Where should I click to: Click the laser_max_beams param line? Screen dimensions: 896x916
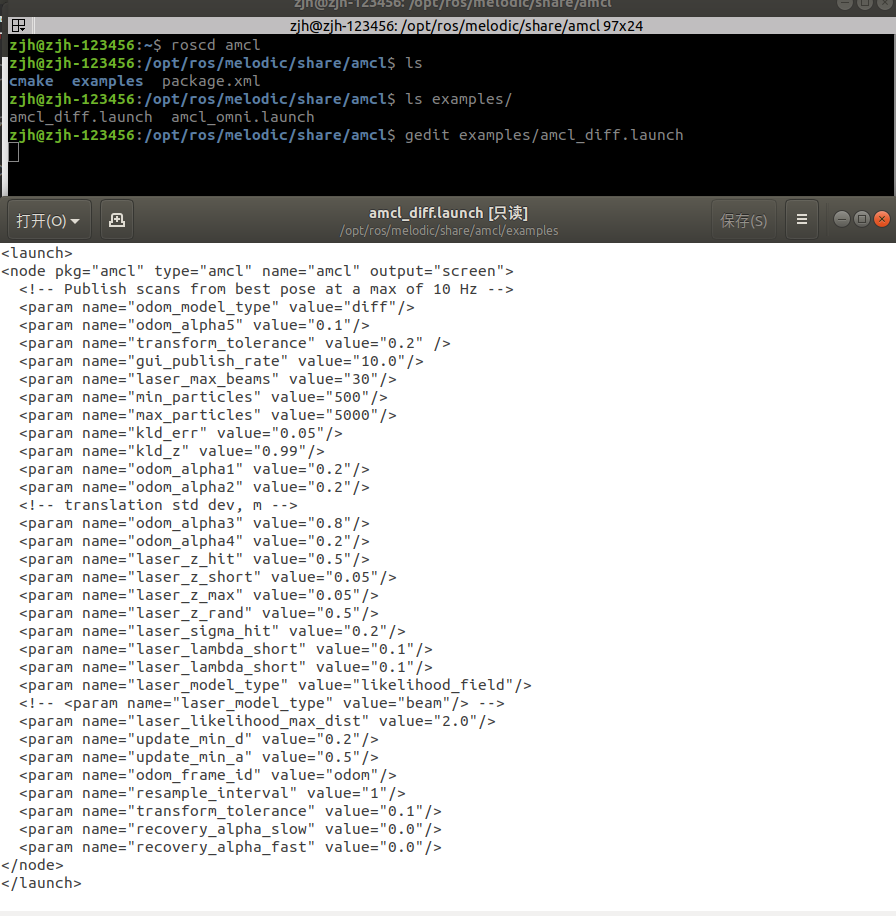[x=208, y=379]
